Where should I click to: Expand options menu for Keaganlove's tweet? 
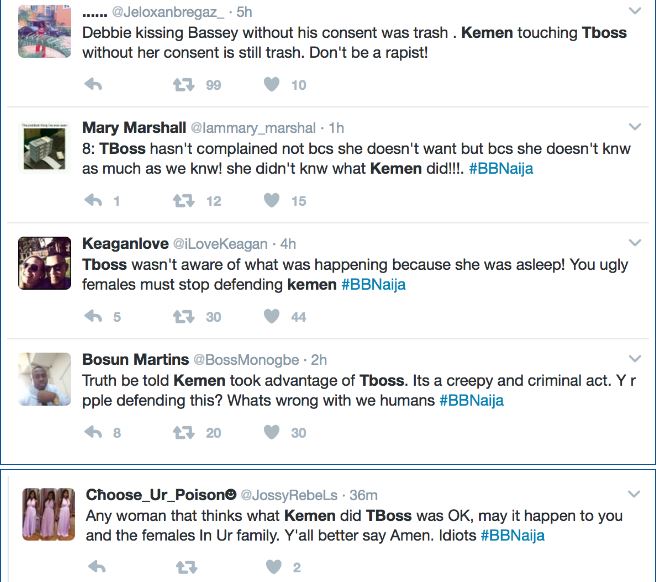pos(634,243)
